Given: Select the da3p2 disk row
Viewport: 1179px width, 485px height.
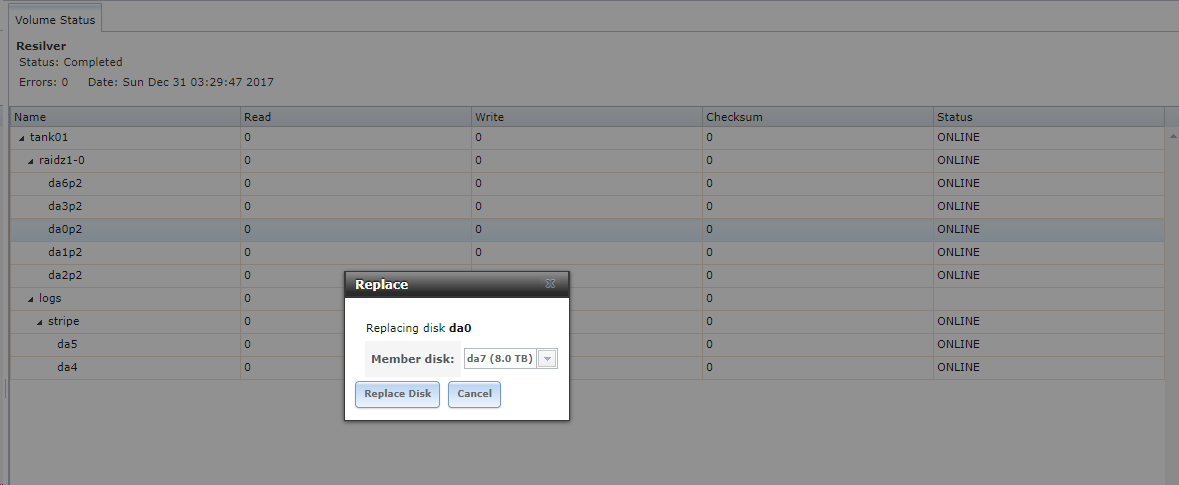Looking at the screenshot, I should point(586,207).
